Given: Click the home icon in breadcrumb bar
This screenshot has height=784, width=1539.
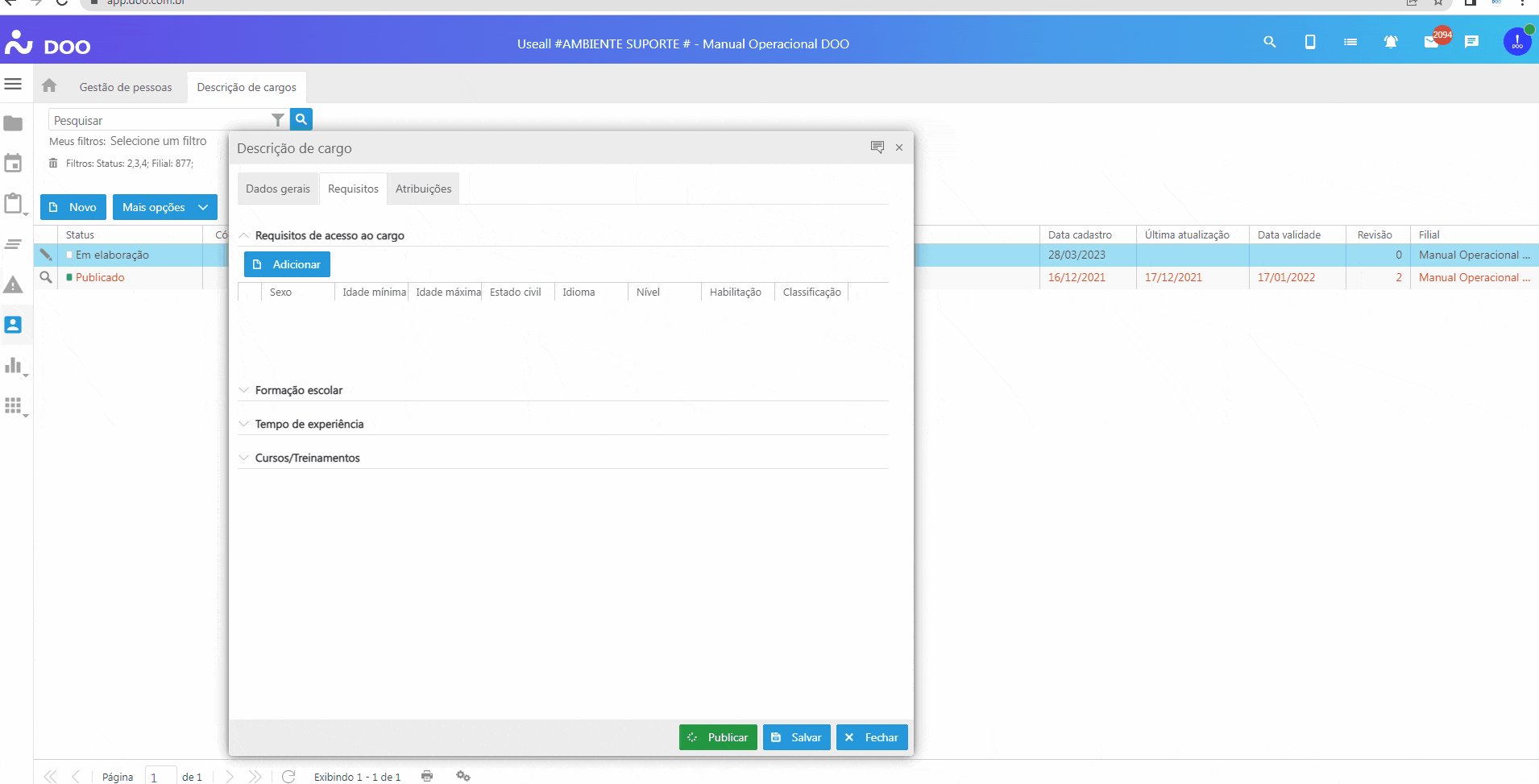Looking at the screenshot, I should 49,85.
